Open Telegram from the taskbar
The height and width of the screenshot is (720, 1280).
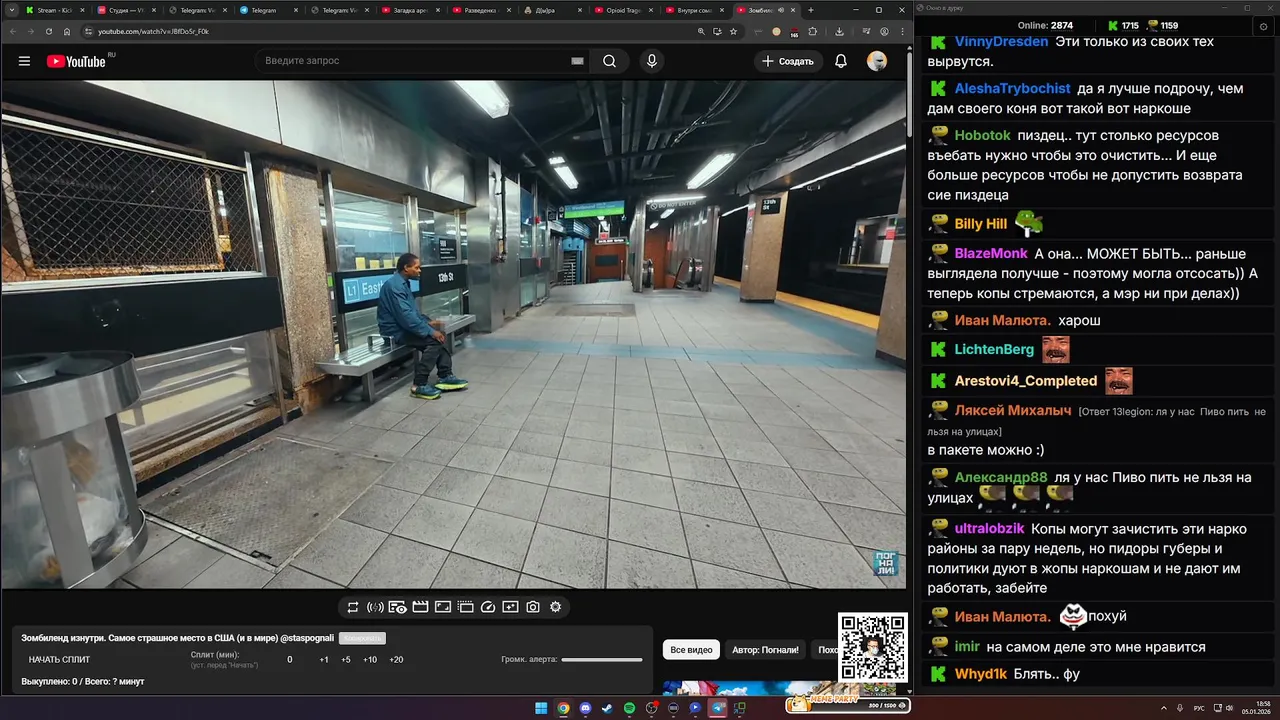click(717, 708)
